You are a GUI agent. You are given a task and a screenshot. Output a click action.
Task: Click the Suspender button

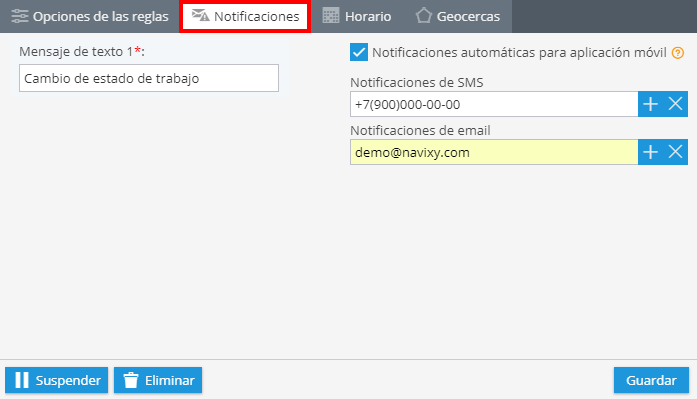coord(56,380)
